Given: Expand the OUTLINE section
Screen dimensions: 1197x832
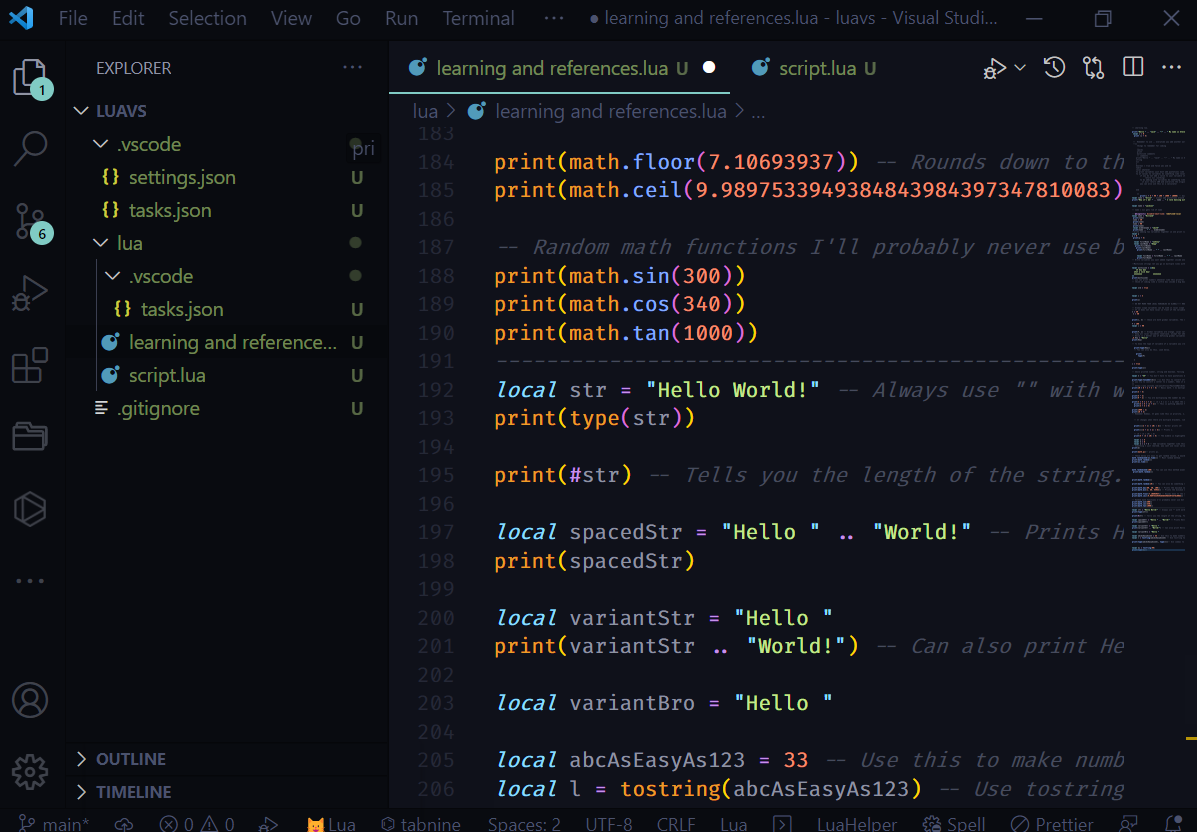Looking at the screenshot, I should [227, 759].
